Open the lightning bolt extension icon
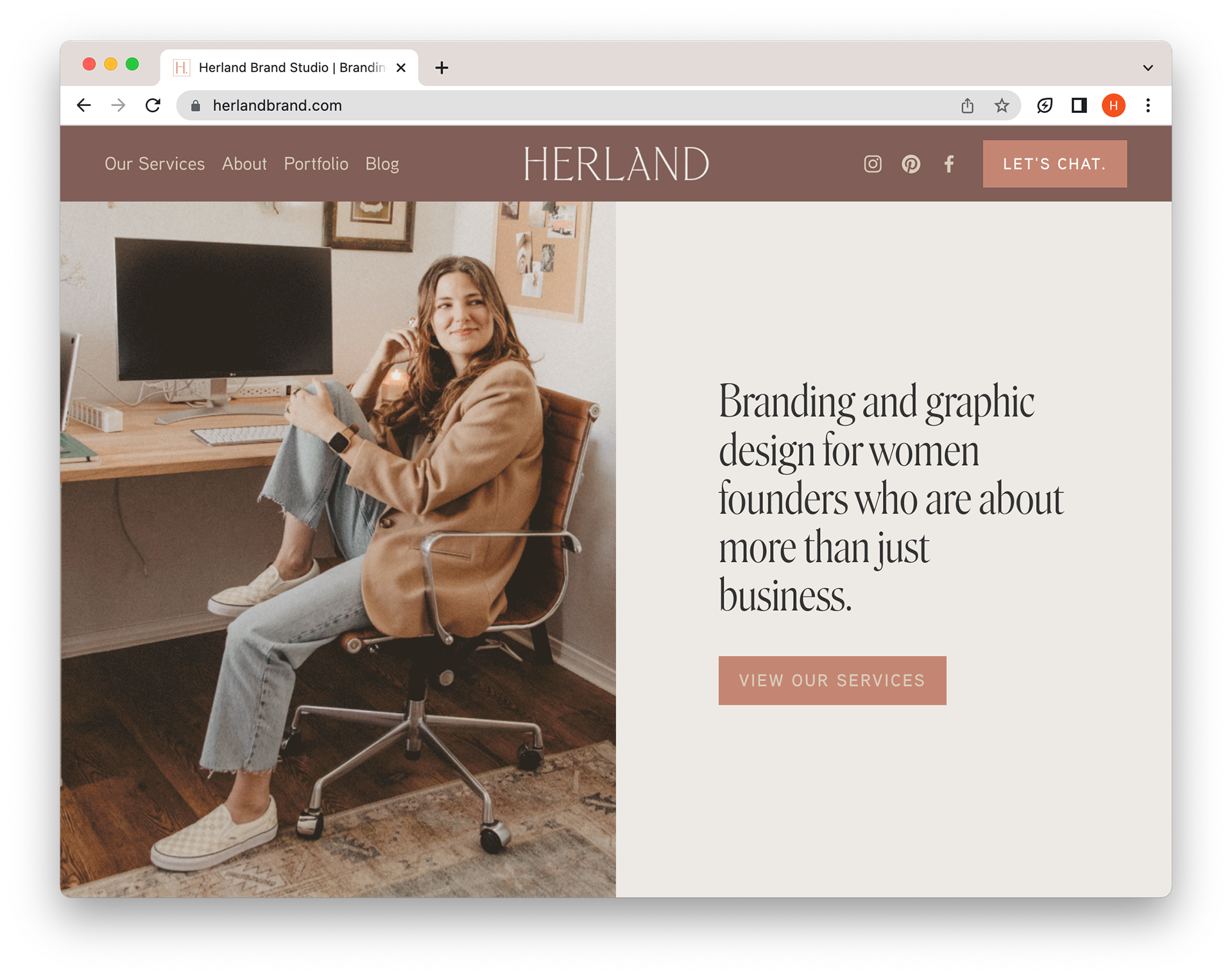Screen dimensions: 1232x977 [x=1045, y=105]
